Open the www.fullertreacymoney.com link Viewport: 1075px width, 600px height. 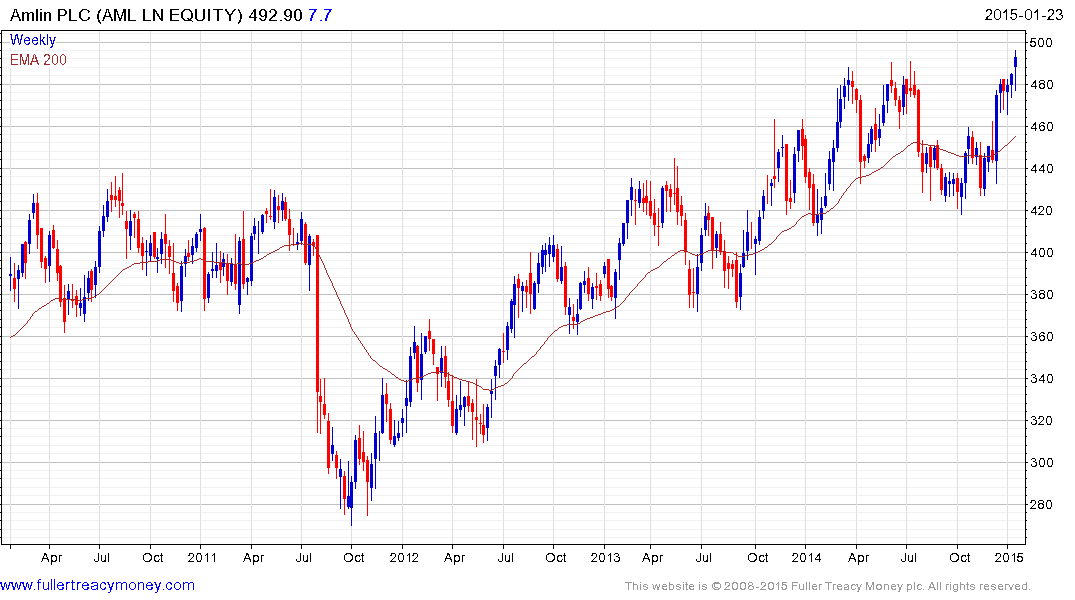point(97,585)
